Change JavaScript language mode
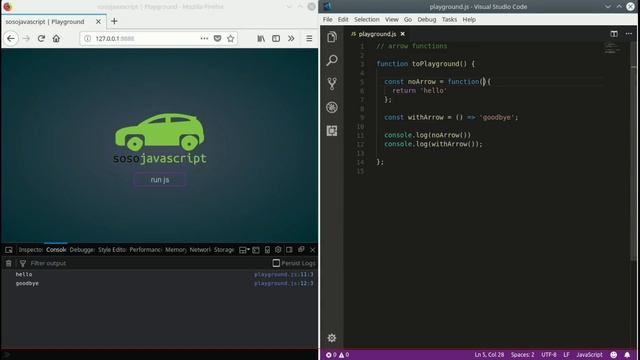The image size is (640, 360). coord(589,355)
